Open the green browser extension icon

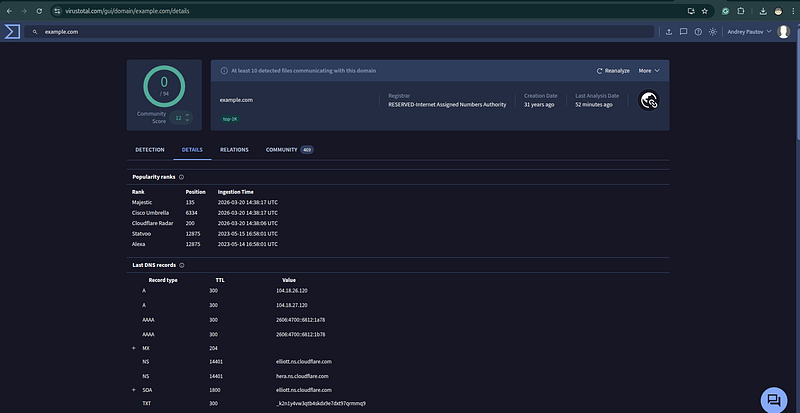click(726, 11)
